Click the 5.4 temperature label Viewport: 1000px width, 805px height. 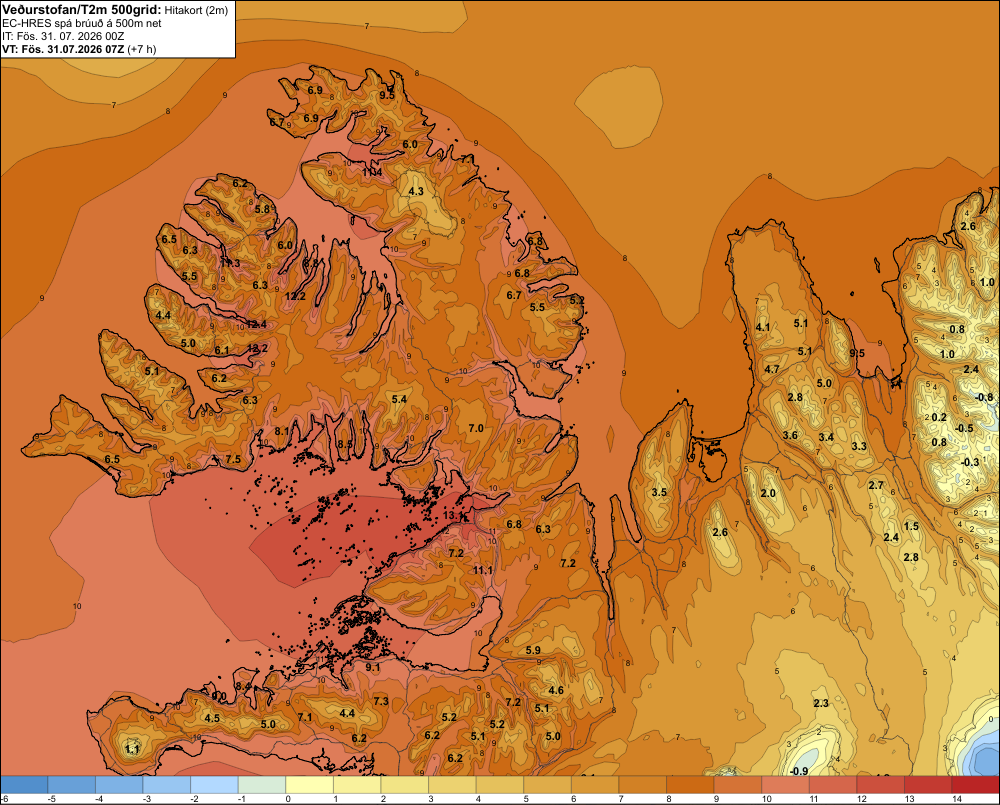pos(399,399)
